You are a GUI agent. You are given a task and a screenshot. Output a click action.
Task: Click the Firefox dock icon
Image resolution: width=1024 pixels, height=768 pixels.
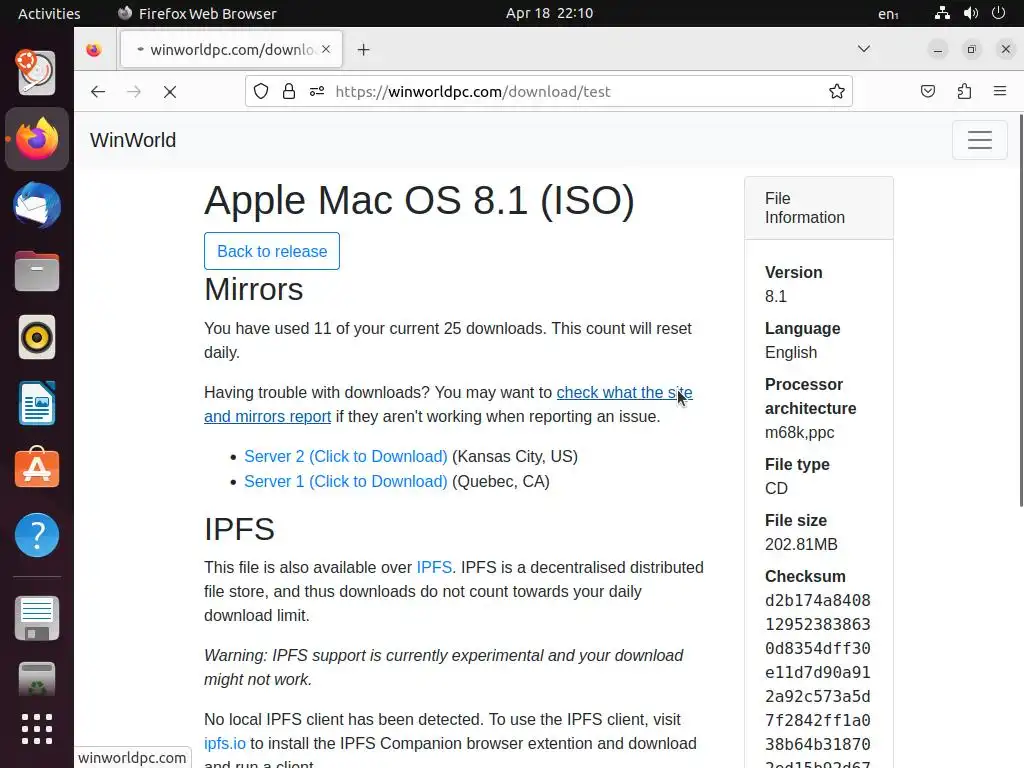[37, 139]
